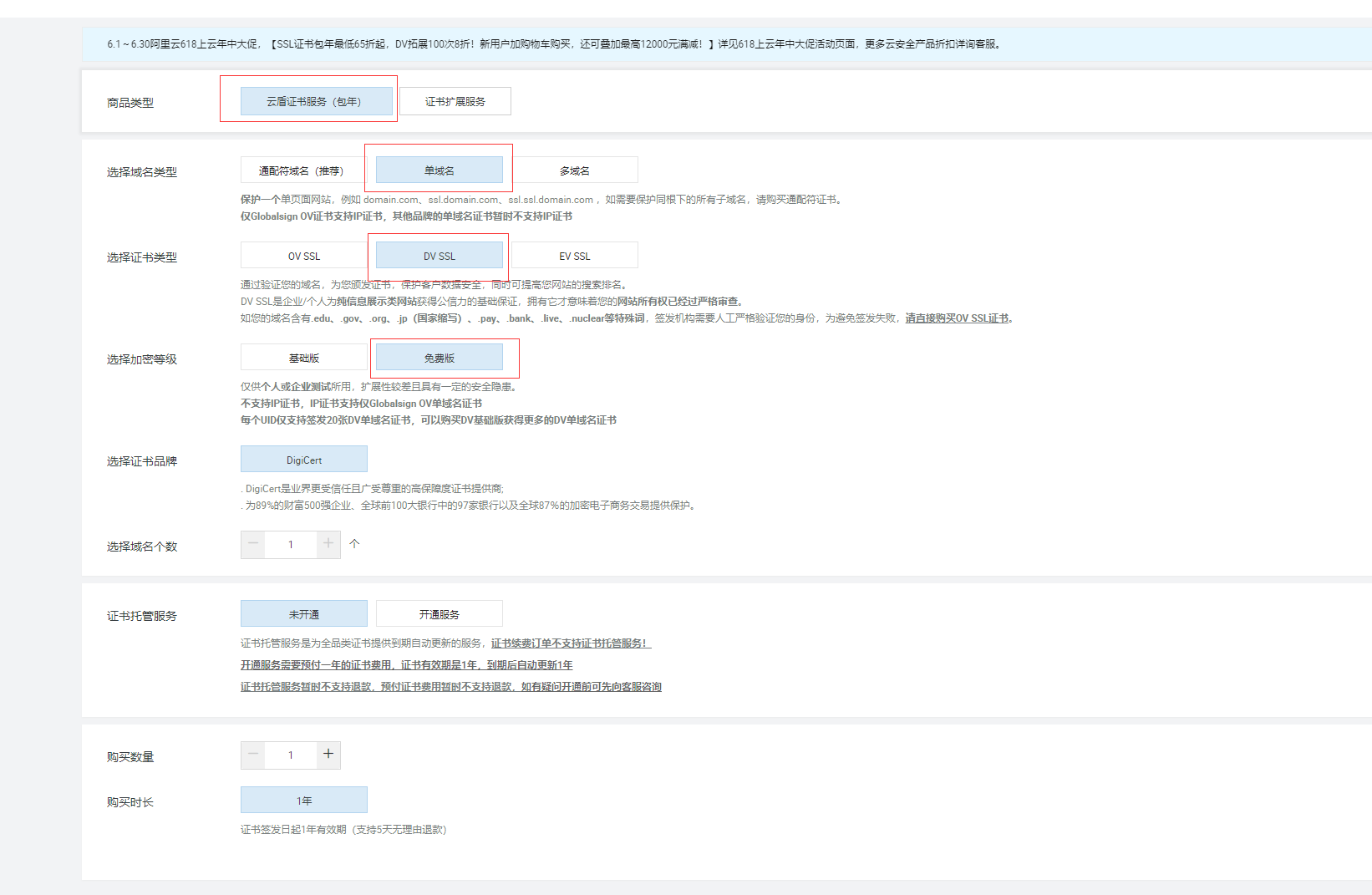This screenshot has height=895, width=1372.
Task: Switch to 云盾证书服务（包年）tab
Action: coord(315,101)
